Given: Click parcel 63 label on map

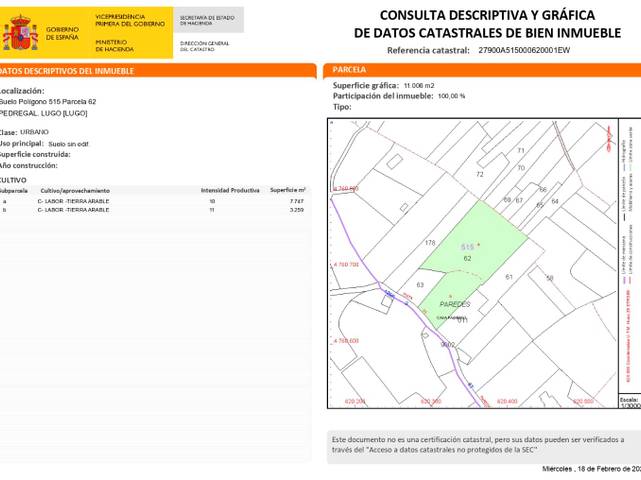Looking at the screenshot, I should click(420, 285).
